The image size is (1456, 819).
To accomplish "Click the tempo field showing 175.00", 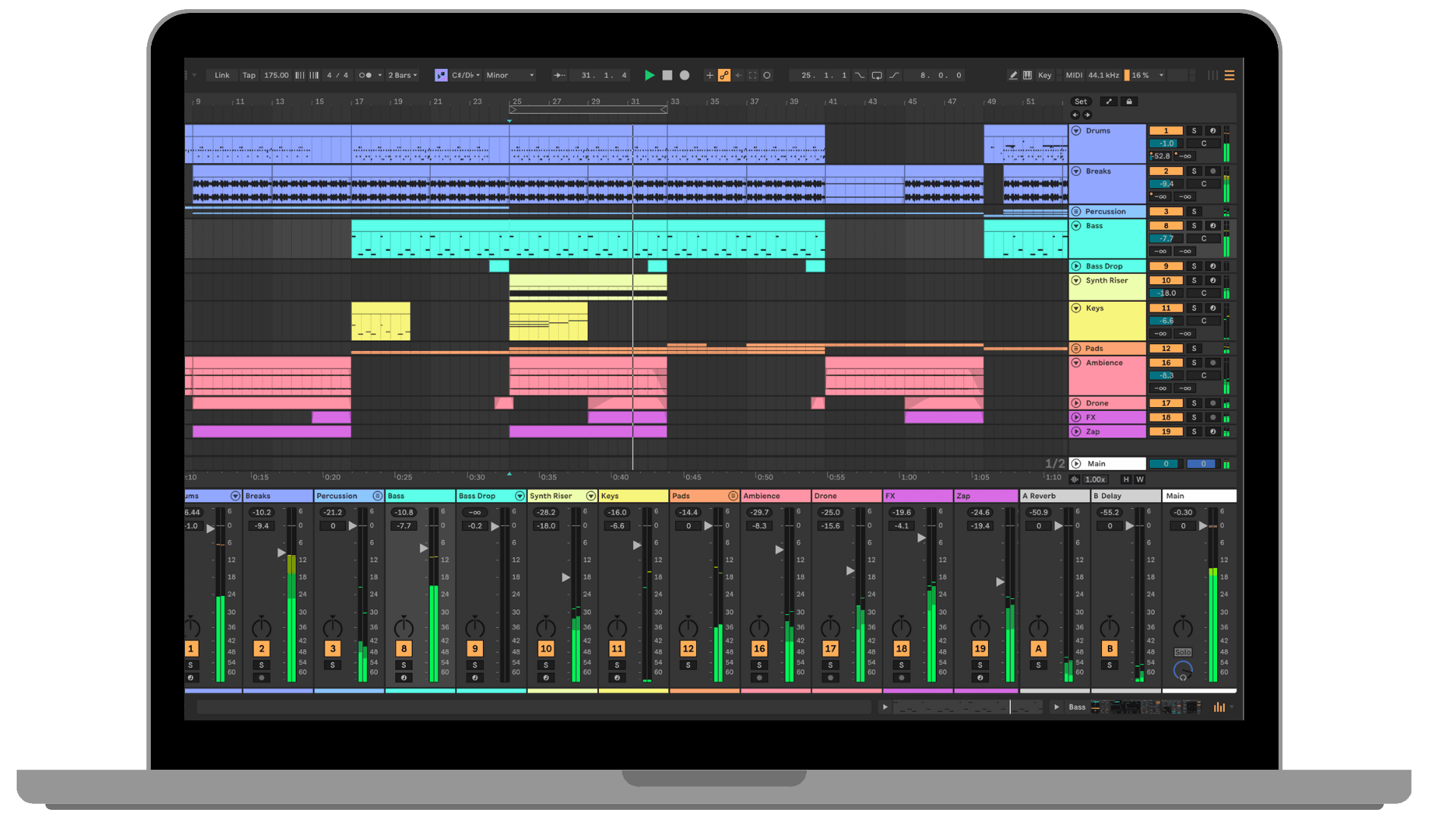I will coord(276,75).
